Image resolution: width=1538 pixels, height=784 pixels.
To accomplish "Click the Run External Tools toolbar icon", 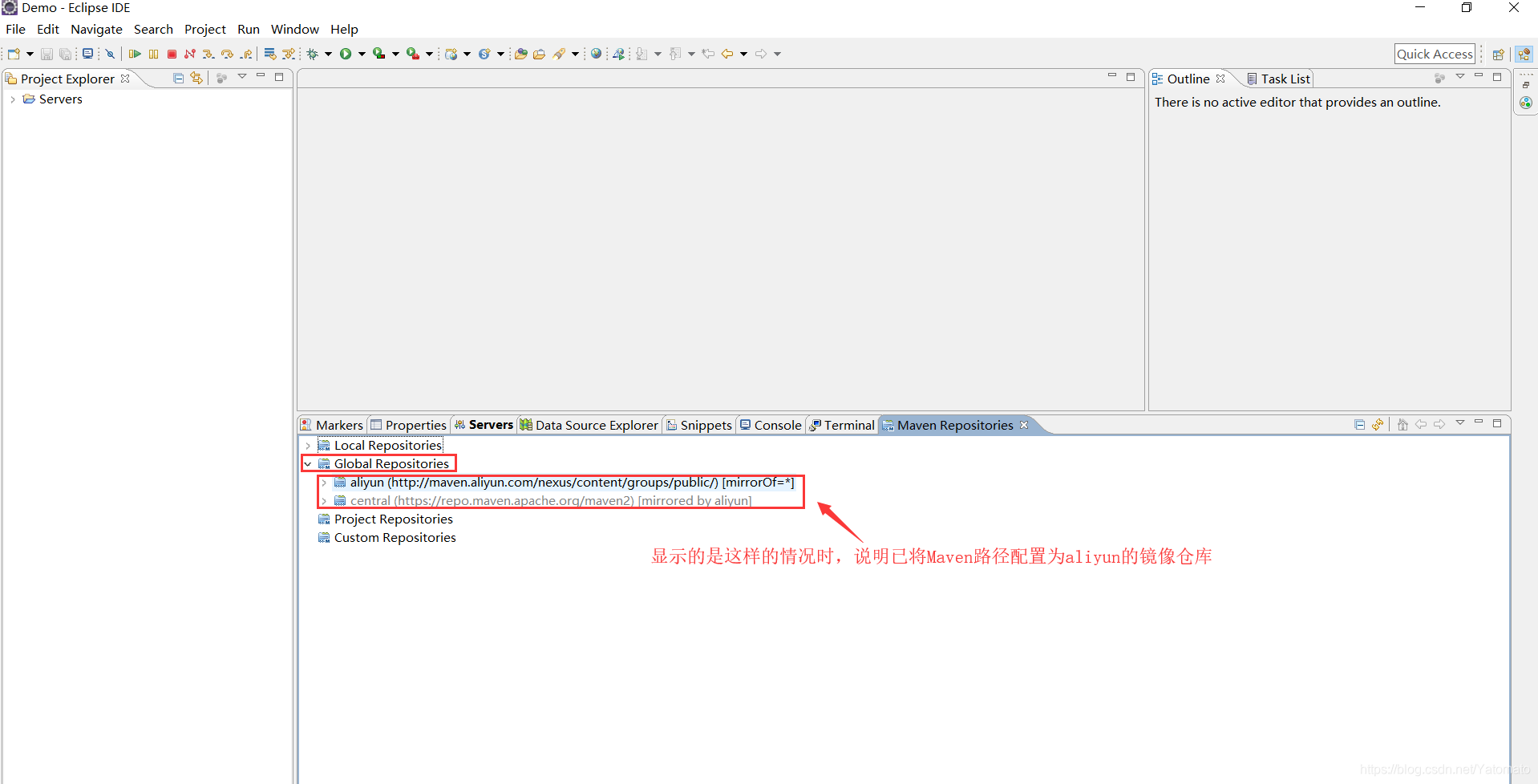I will click(x=413, y=54).
